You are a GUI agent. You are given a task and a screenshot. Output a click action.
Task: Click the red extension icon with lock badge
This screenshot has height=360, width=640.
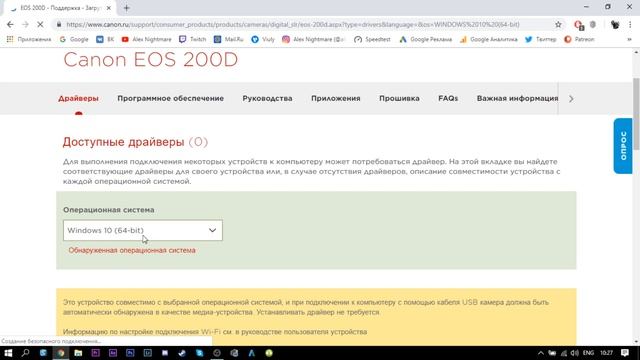(578, 25)
